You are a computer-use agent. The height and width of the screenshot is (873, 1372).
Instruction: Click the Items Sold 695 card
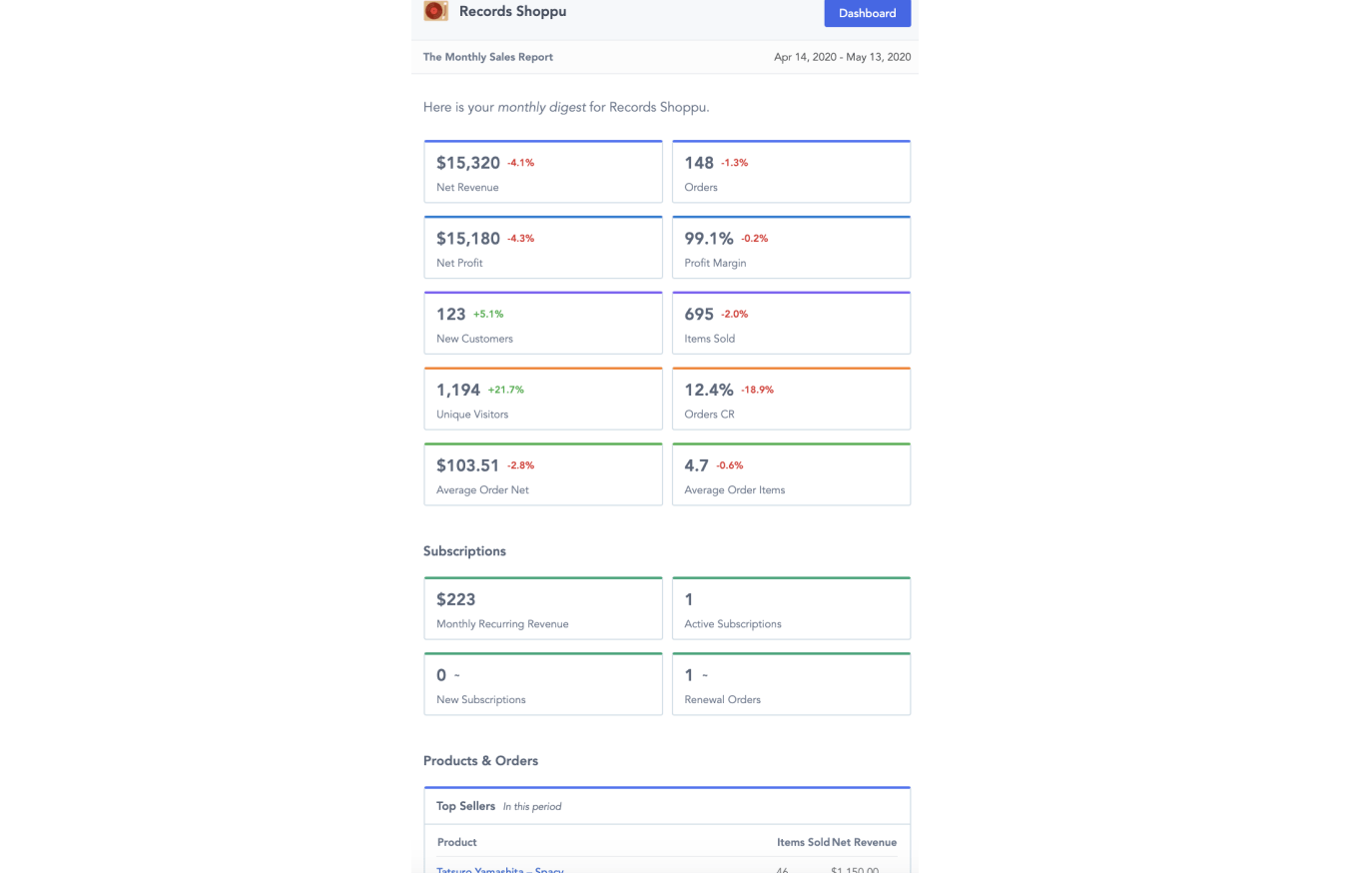click(791, 324)
